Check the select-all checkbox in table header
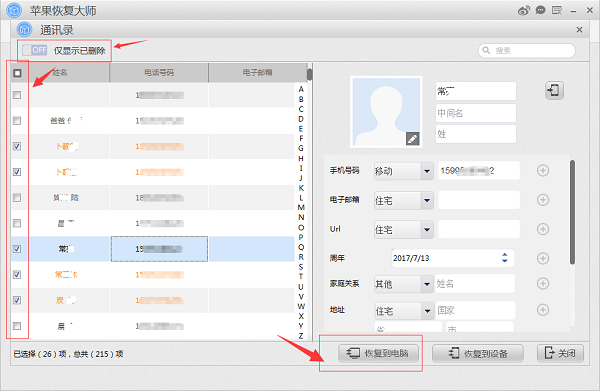Image resolution: width=600 pixels, height=391 pixels. click(17, 73)
